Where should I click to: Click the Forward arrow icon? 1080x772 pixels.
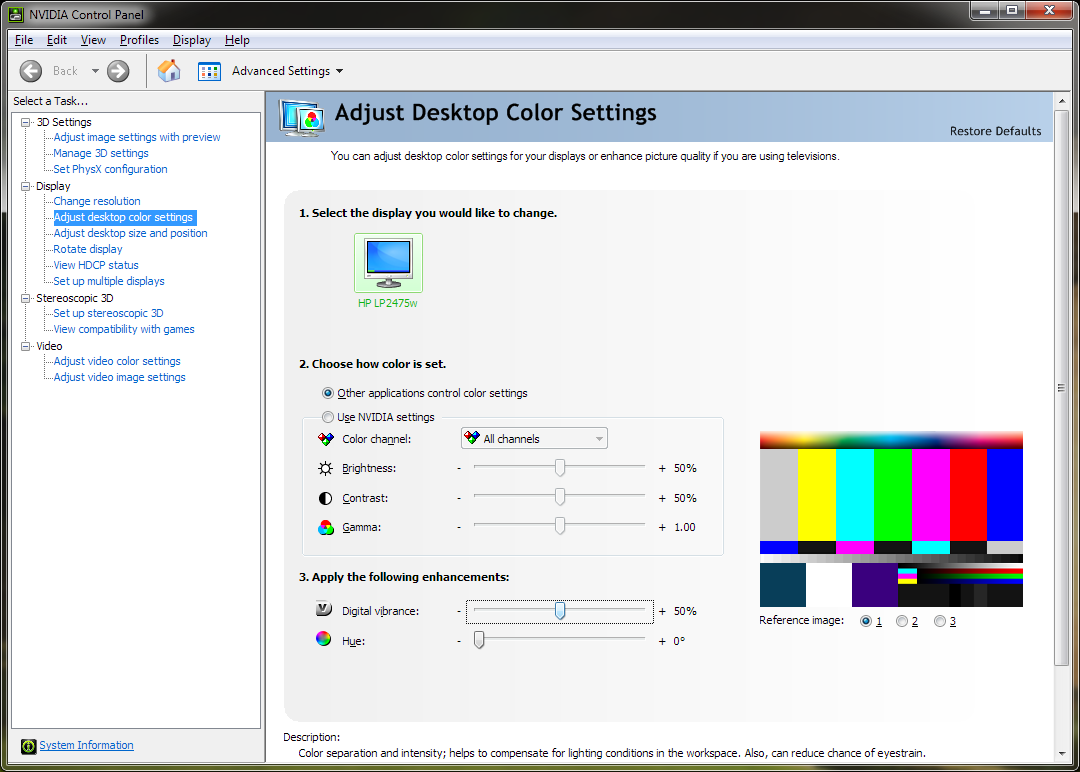(118, 71)
